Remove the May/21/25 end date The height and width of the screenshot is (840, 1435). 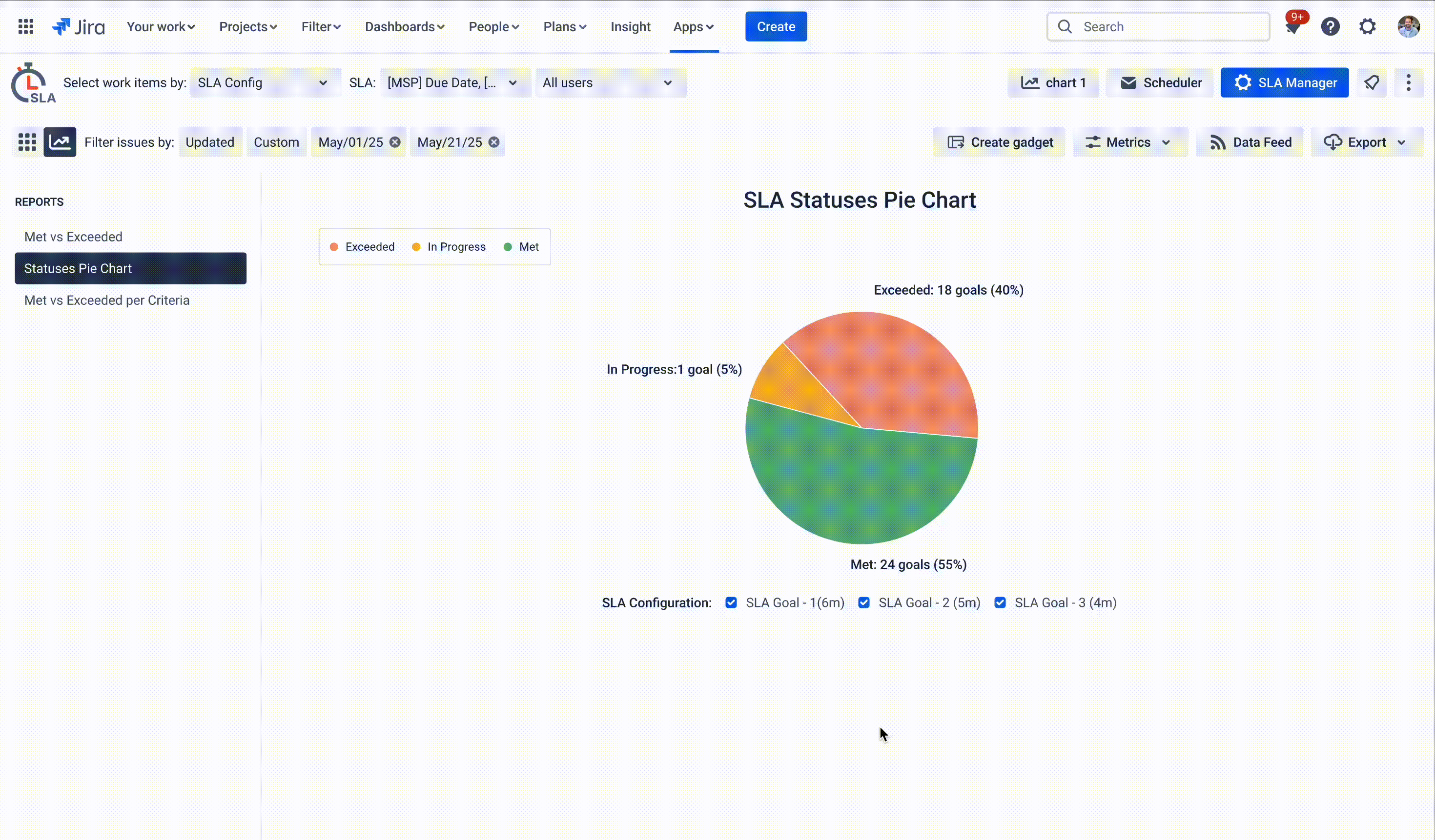tap(494, 142)
